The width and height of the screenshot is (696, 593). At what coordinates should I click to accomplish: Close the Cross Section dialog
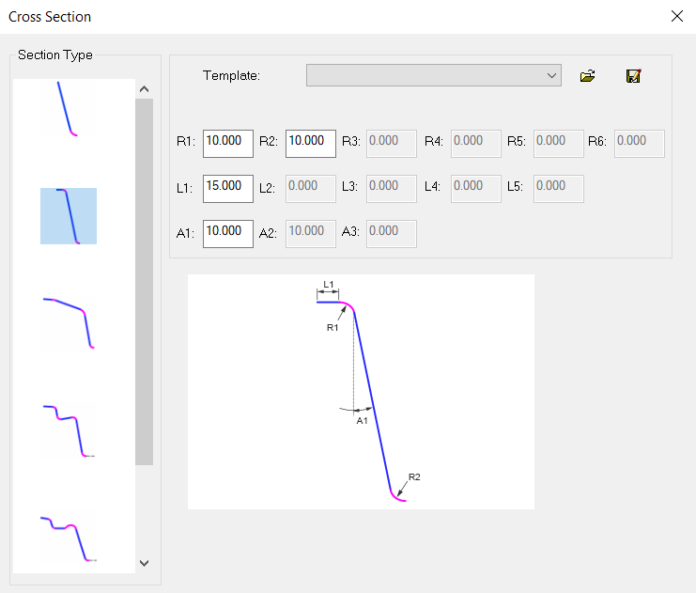coord(676,16)
